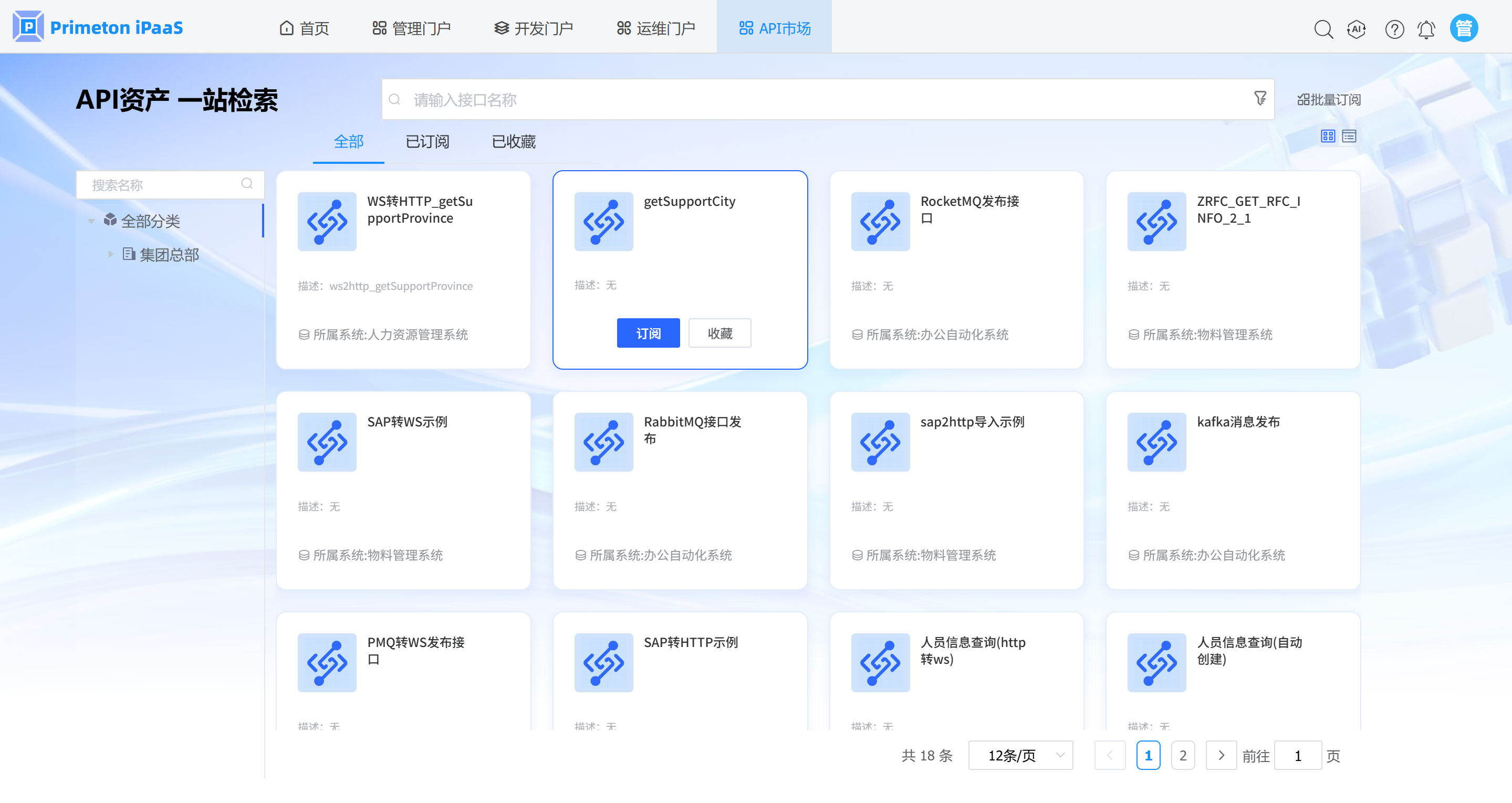The image size is (1512, 803).
Task: Switch to list view layout
Action: (x=1349, y=136)
